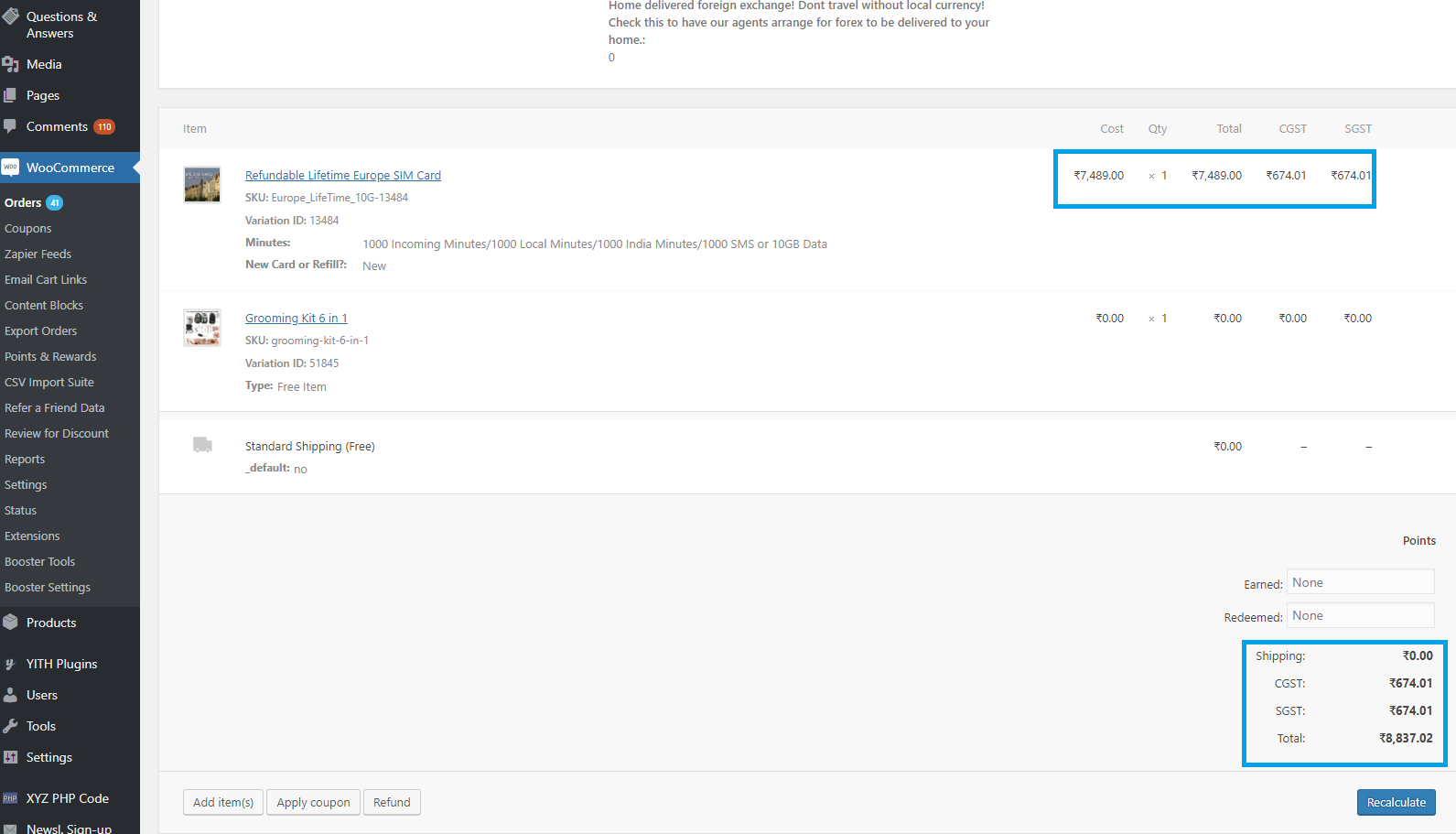
Task: Open Booster Settings submenu
Action: tap(48, 588)
